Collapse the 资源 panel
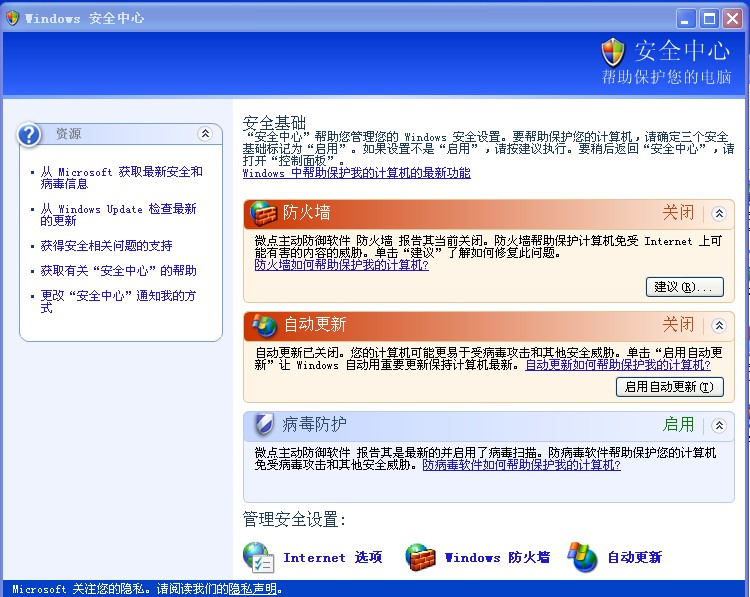The image size is (750, 597). pos(205,133)
